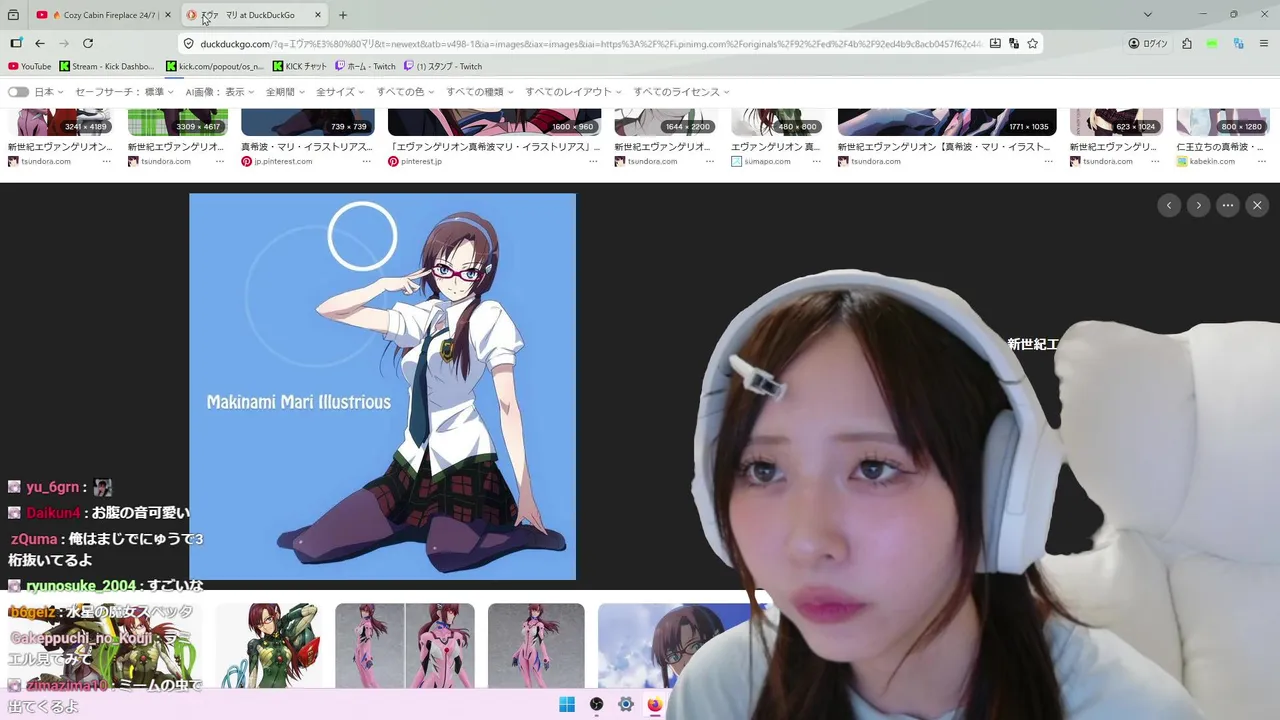The width and height of the screenshot is (1280, 720).
Task: Open a new browser tab
Action: [x=343, y=15]
